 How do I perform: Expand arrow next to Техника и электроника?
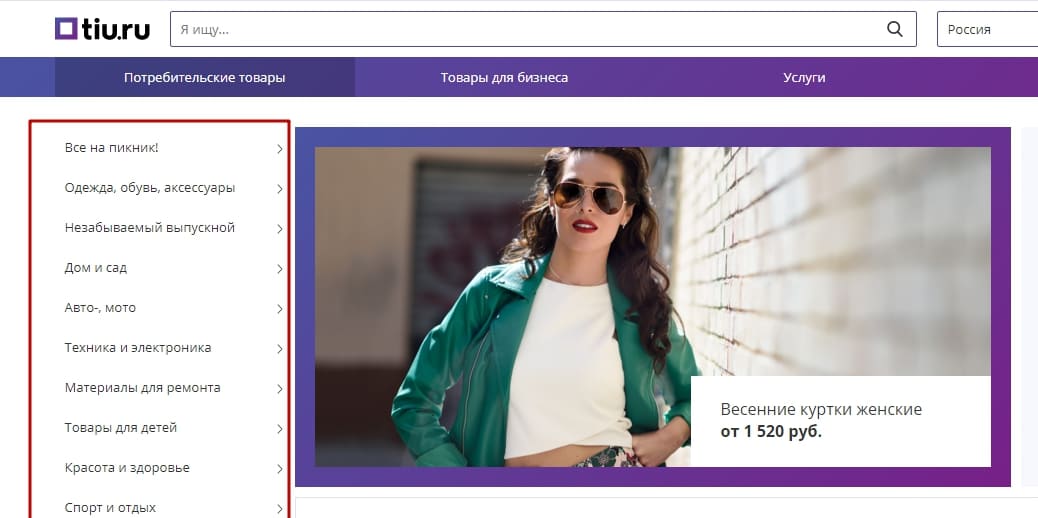coord(280,349)
